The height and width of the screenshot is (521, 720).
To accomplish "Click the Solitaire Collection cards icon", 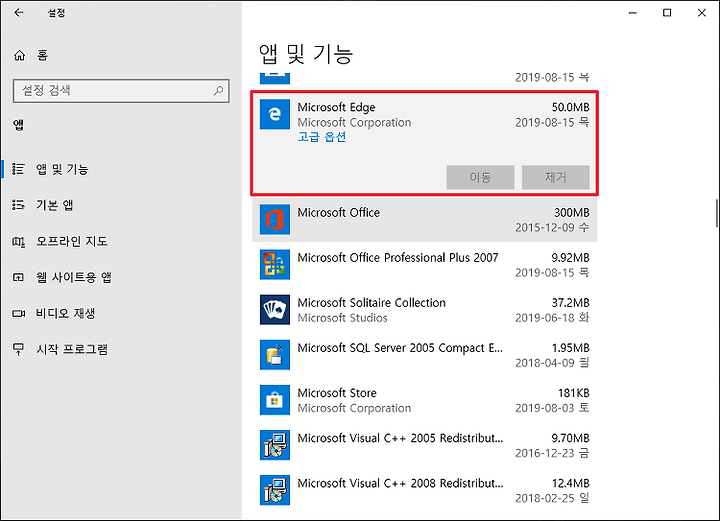I will 275,309.
